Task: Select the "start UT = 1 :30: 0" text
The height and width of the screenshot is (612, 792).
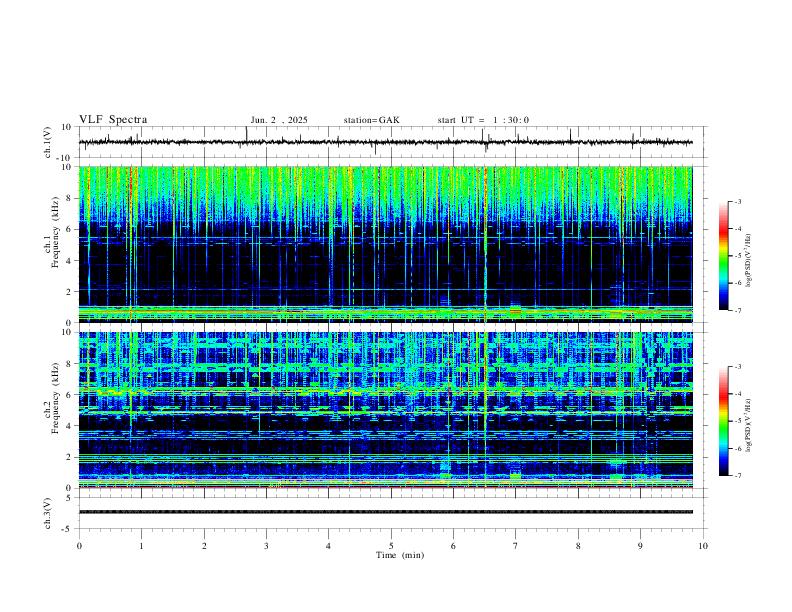Action: [x=483, y=120]
